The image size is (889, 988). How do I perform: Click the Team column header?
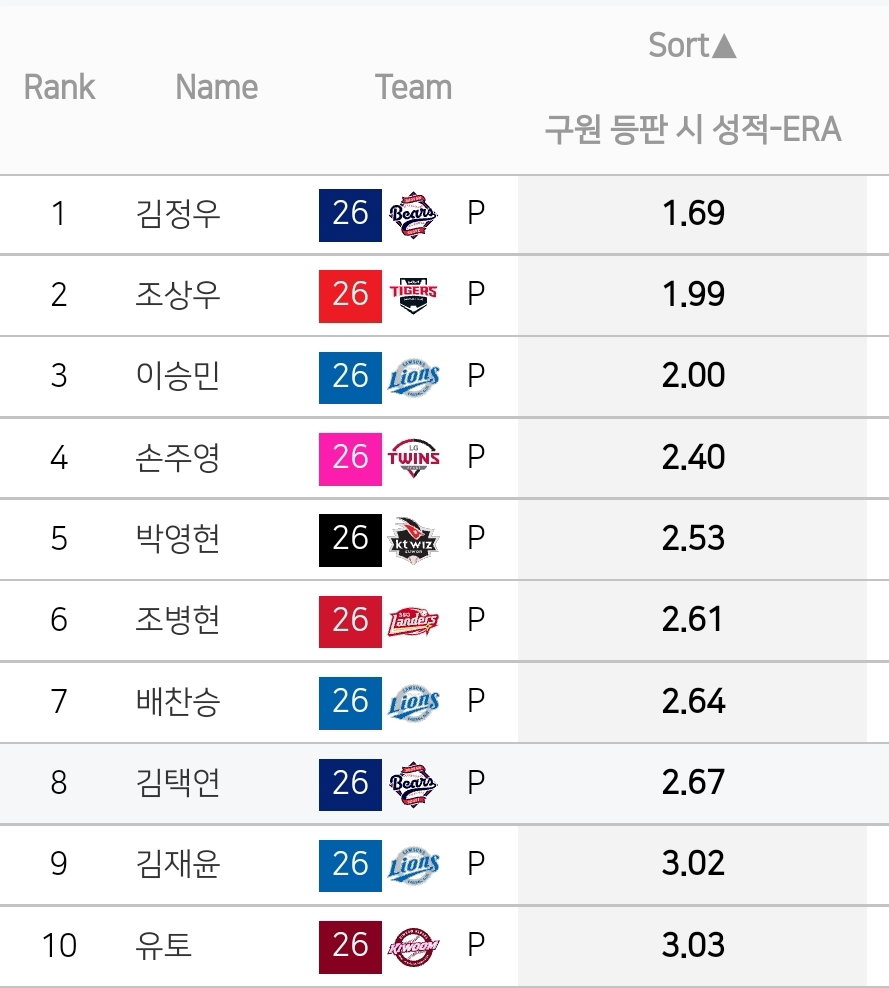point(413,87)
